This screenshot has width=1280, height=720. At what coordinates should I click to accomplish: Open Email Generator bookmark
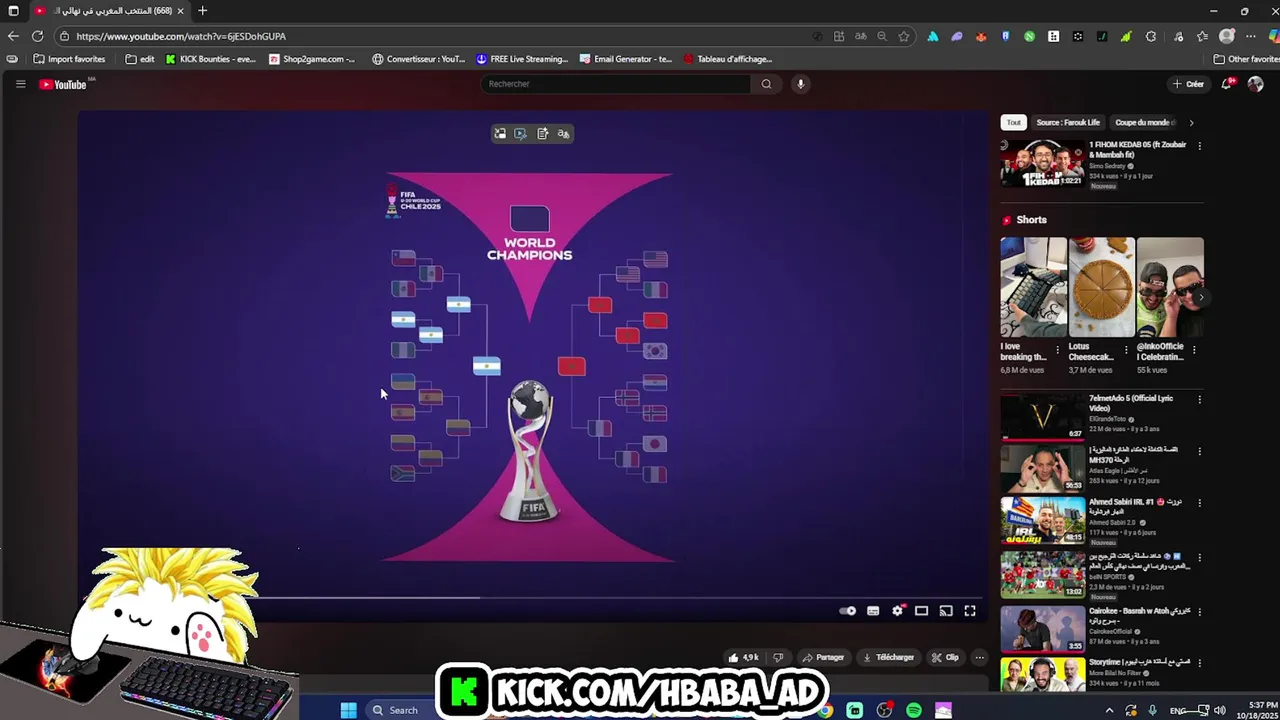pos(625,59)
